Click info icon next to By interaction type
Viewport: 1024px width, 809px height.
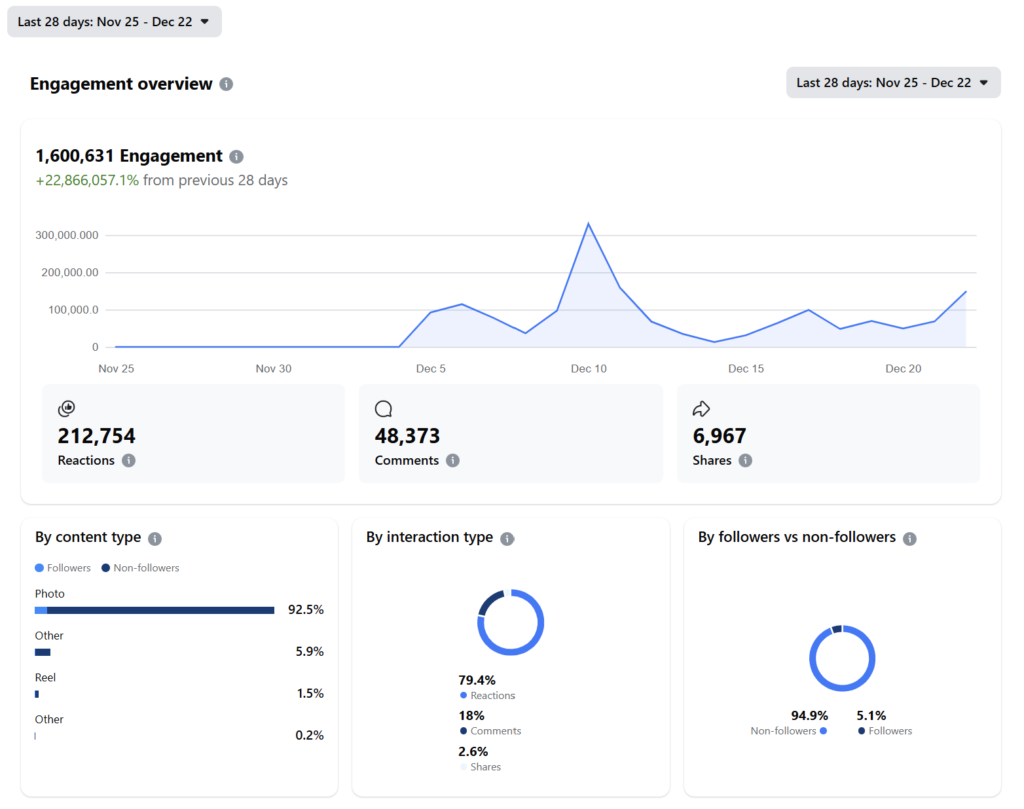pyautogui.click(x=507, y=538)
